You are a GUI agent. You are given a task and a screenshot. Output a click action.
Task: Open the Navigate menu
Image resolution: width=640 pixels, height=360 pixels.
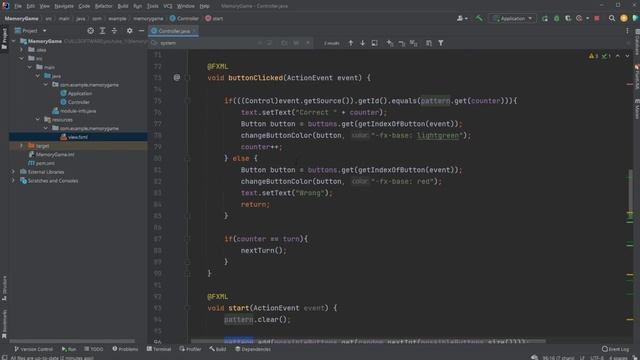(64, 6)
